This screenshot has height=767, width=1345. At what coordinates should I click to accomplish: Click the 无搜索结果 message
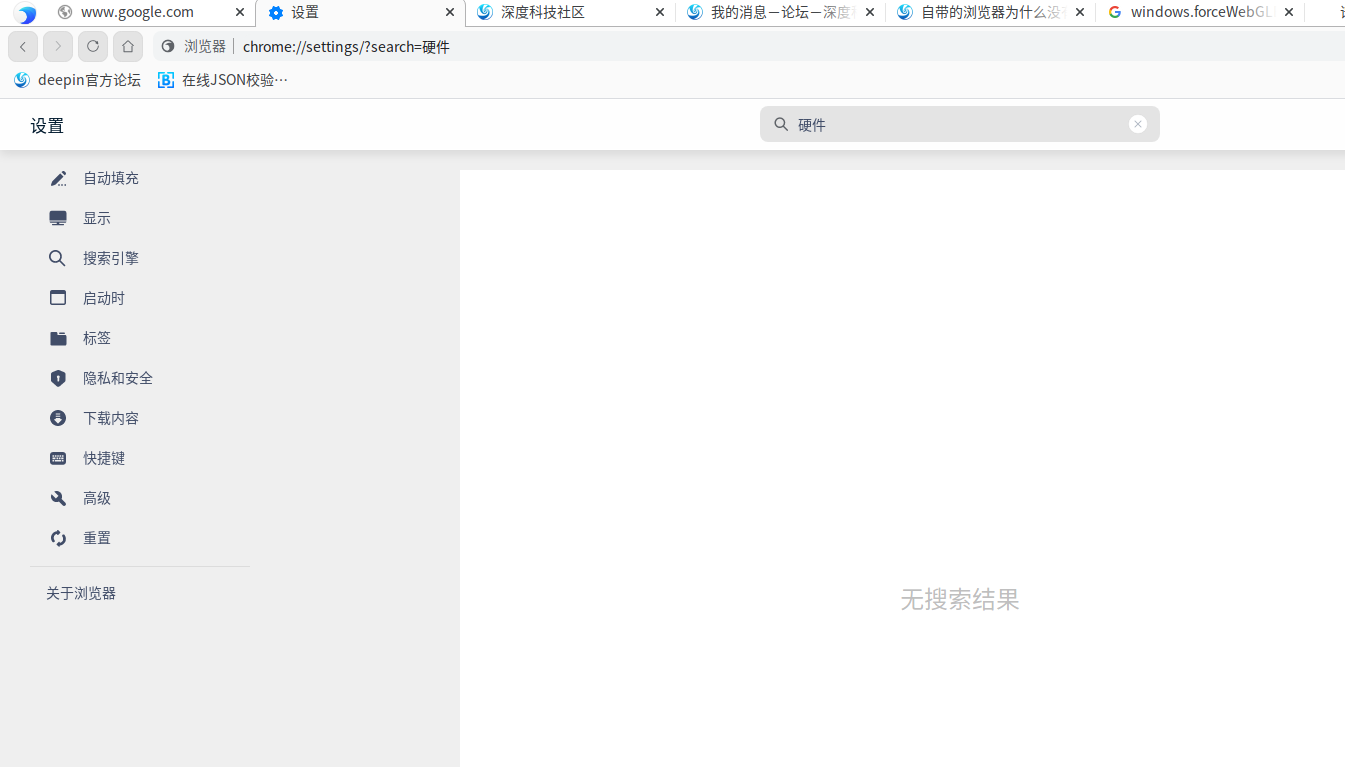(x=960, y=599)
